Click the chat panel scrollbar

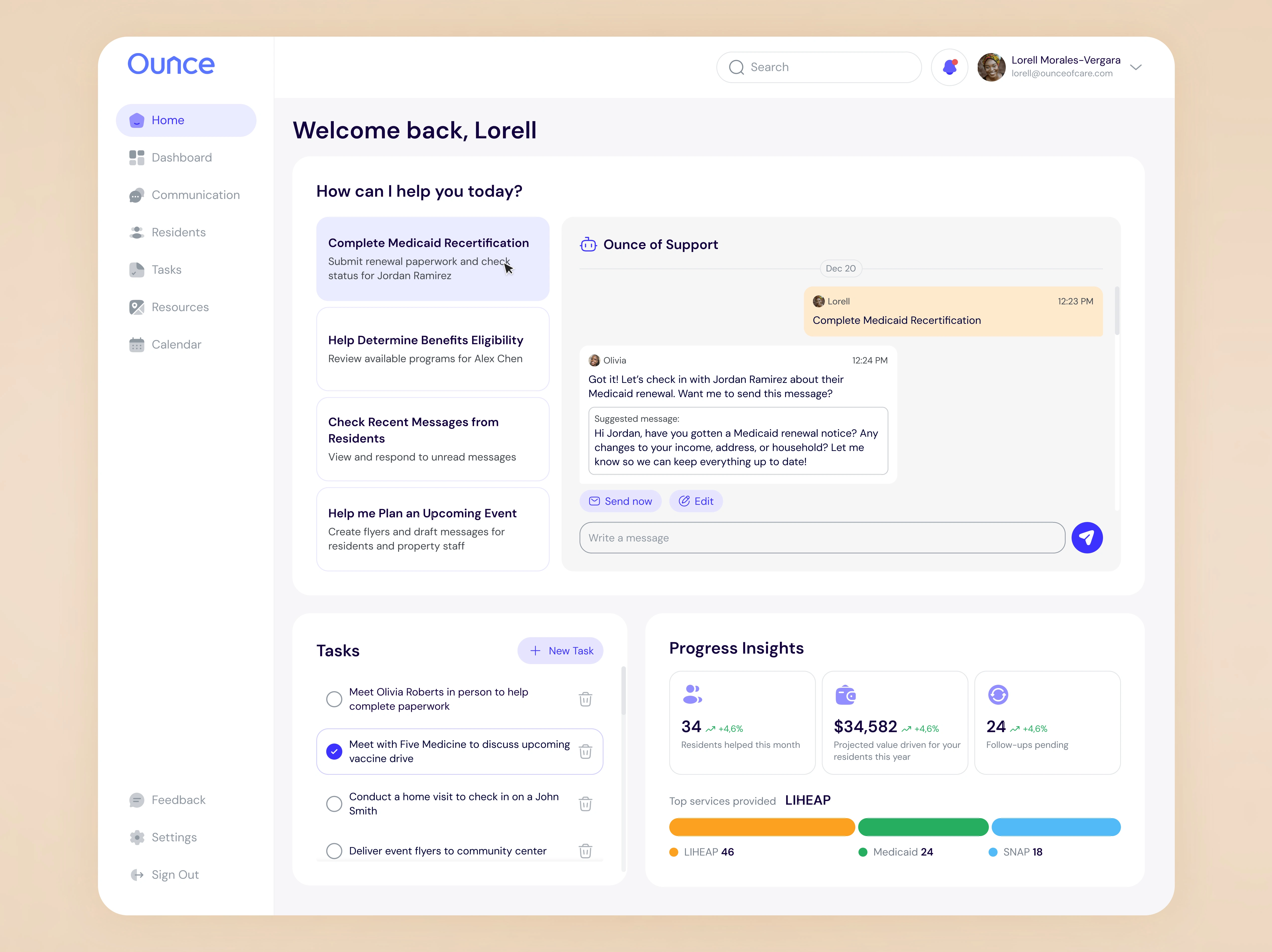pos(1117,311)
